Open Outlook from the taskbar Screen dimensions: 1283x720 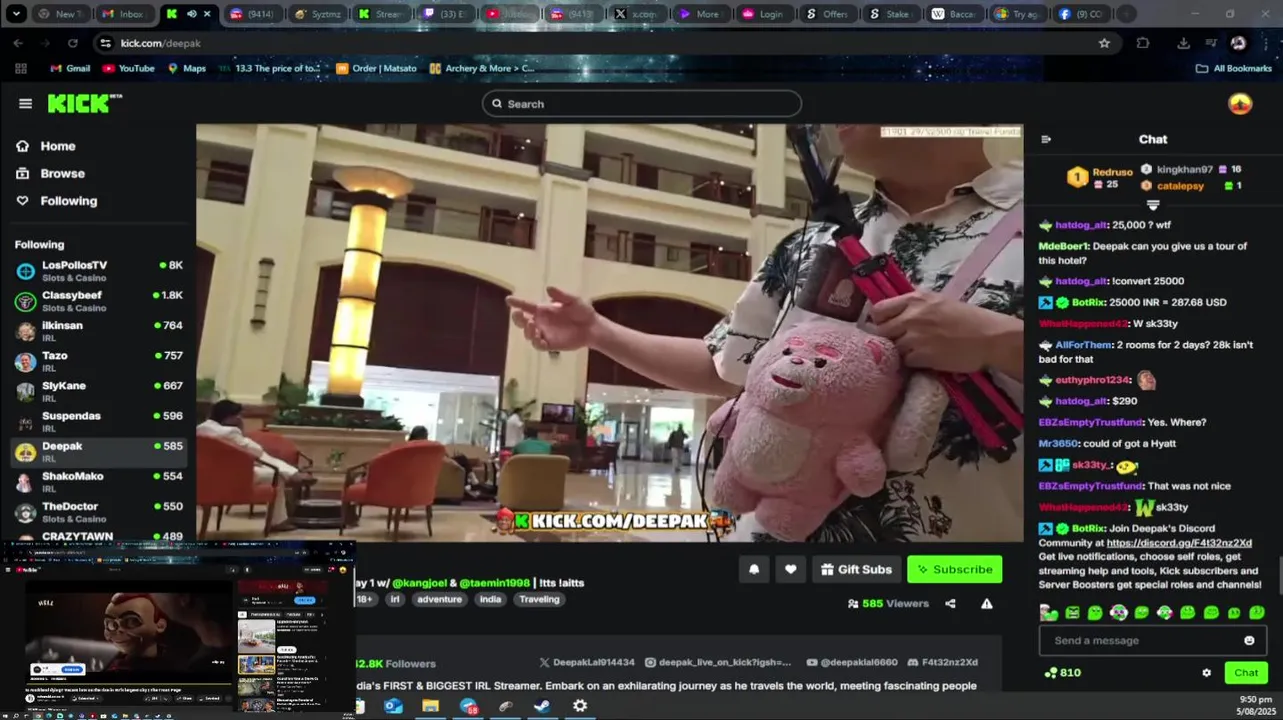tap(393, 706)
